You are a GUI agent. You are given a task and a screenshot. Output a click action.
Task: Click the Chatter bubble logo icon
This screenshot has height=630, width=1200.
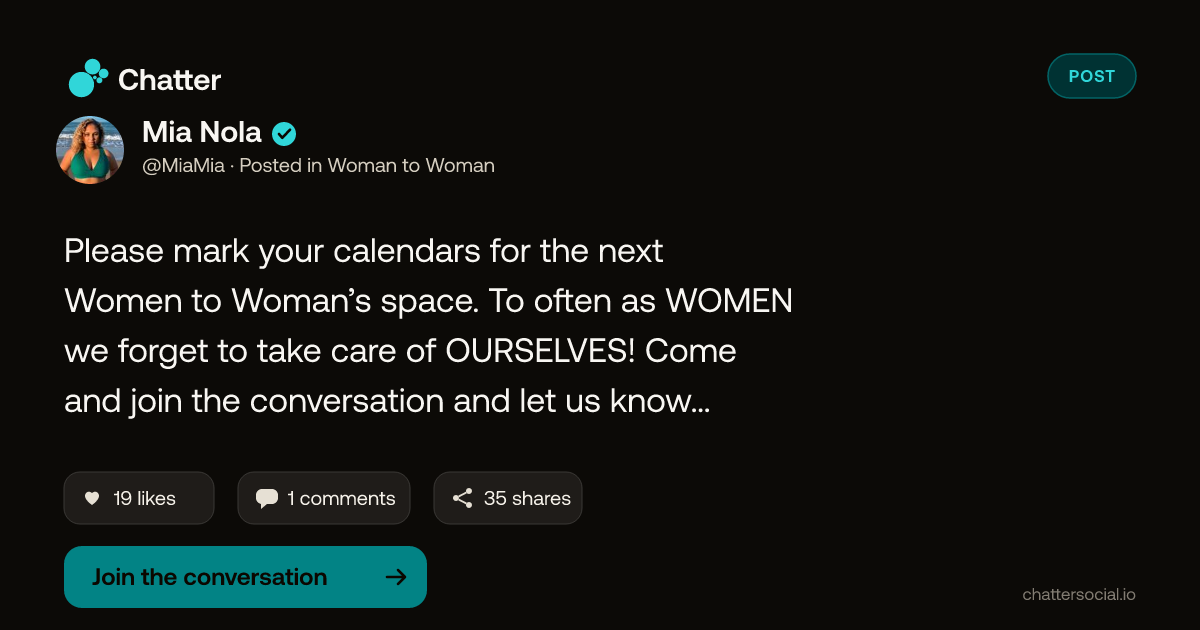(88, 79)
